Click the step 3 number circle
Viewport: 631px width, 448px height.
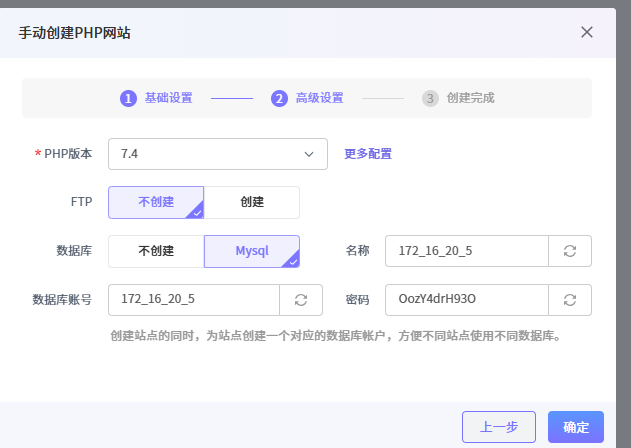click(430, 98)
